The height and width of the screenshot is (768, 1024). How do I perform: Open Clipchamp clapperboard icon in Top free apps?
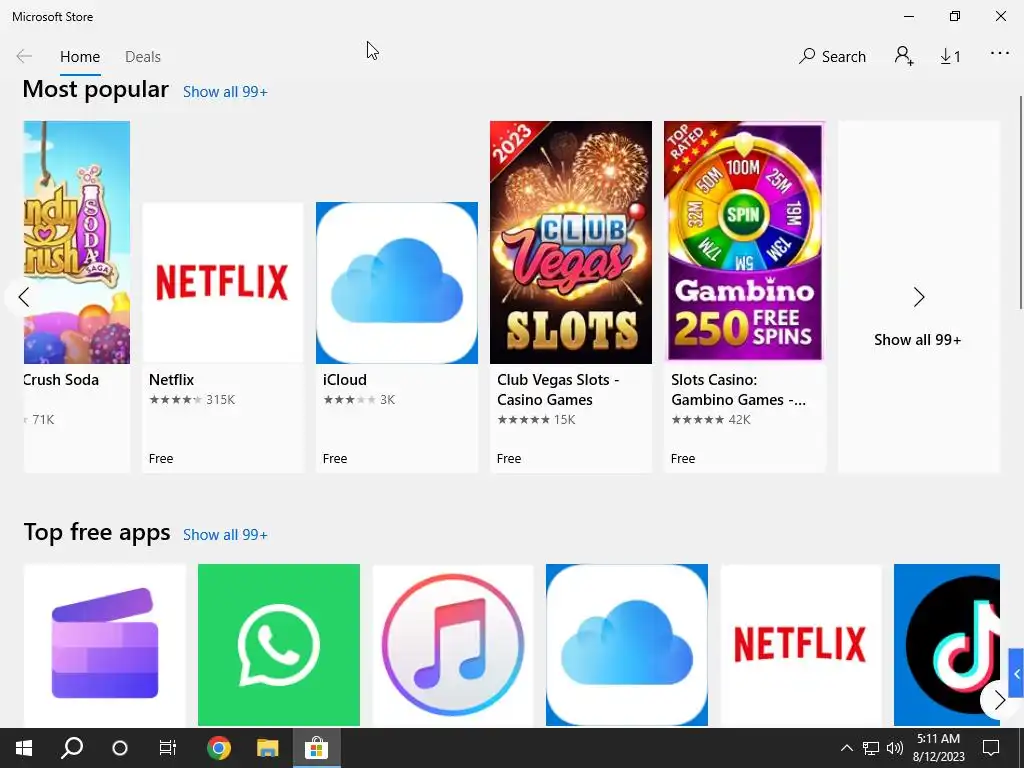tap(105, 645)
